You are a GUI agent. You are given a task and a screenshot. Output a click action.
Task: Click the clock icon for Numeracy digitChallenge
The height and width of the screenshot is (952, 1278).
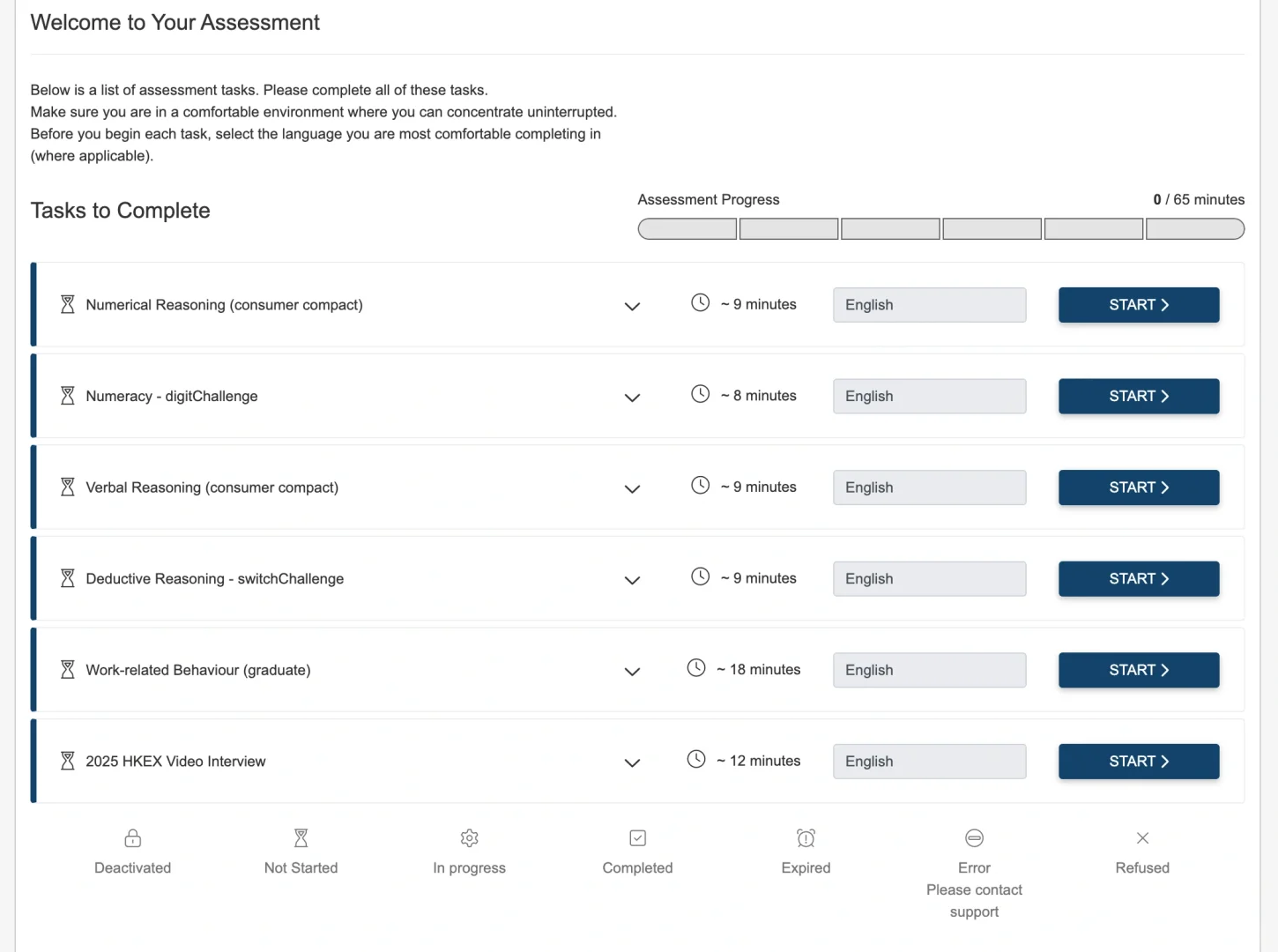pyautogui.click(x=700, y=394)
